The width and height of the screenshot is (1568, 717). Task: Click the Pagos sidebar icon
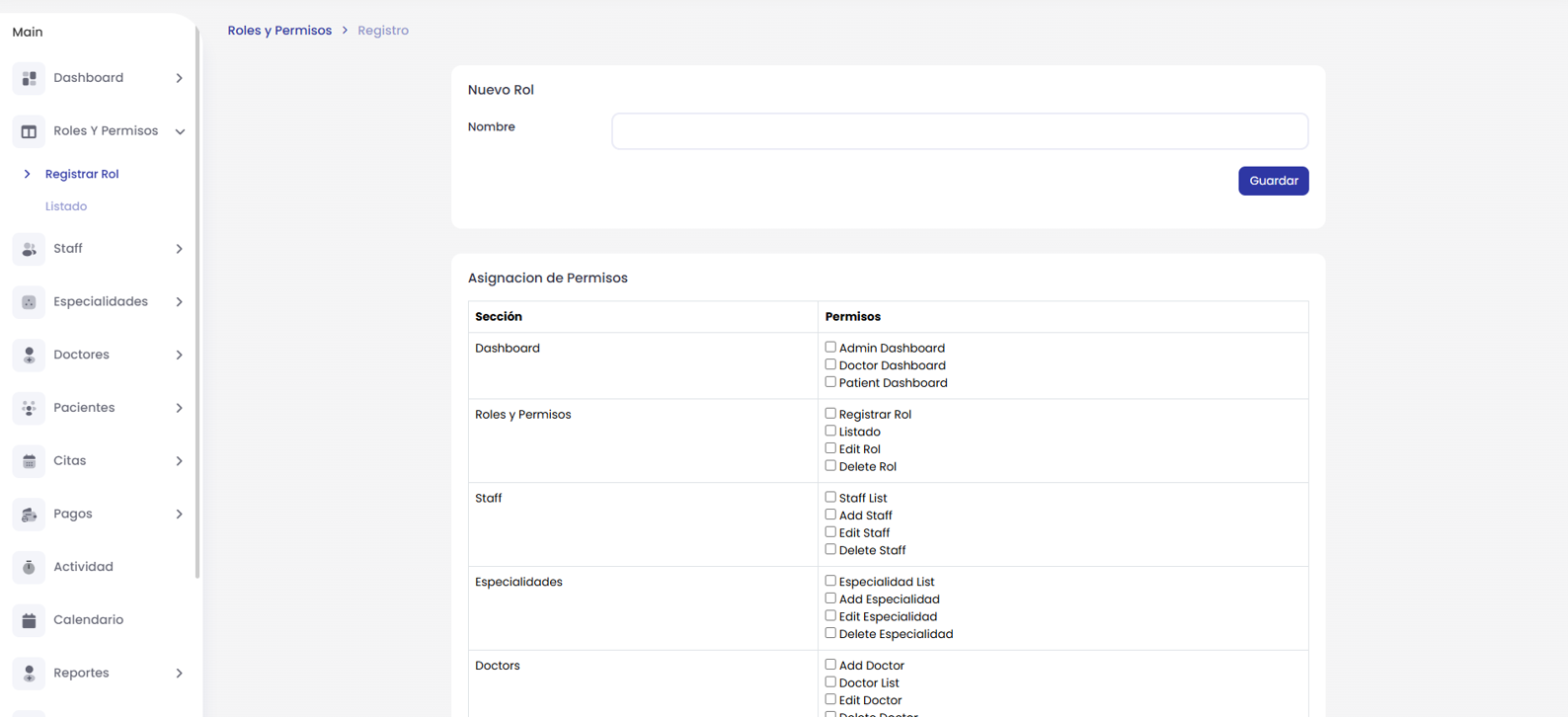(29, 515)
